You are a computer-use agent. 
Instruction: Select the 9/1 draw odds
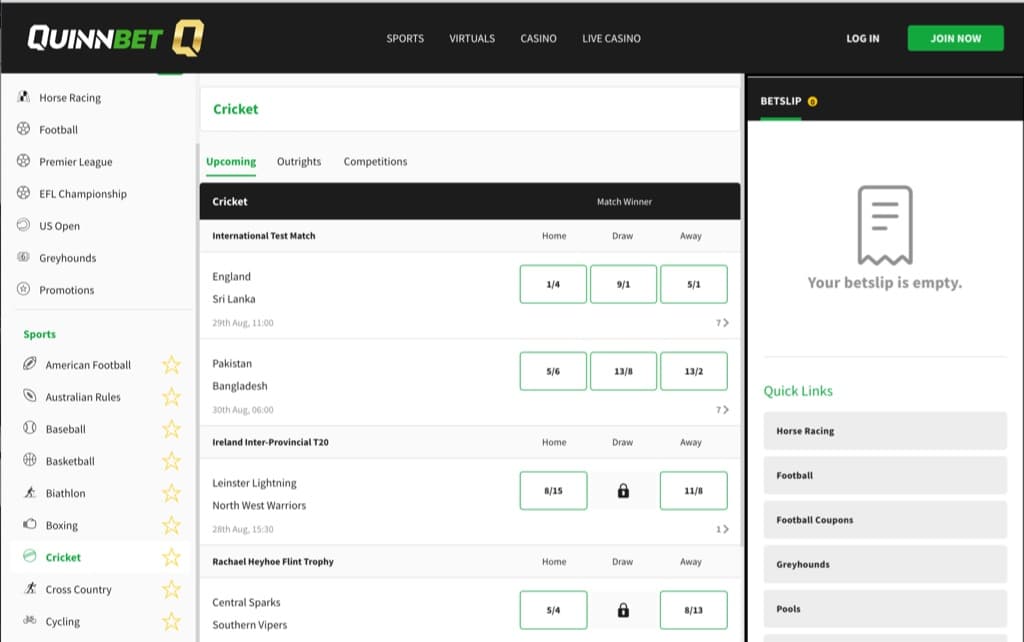(x=623, y=284)
